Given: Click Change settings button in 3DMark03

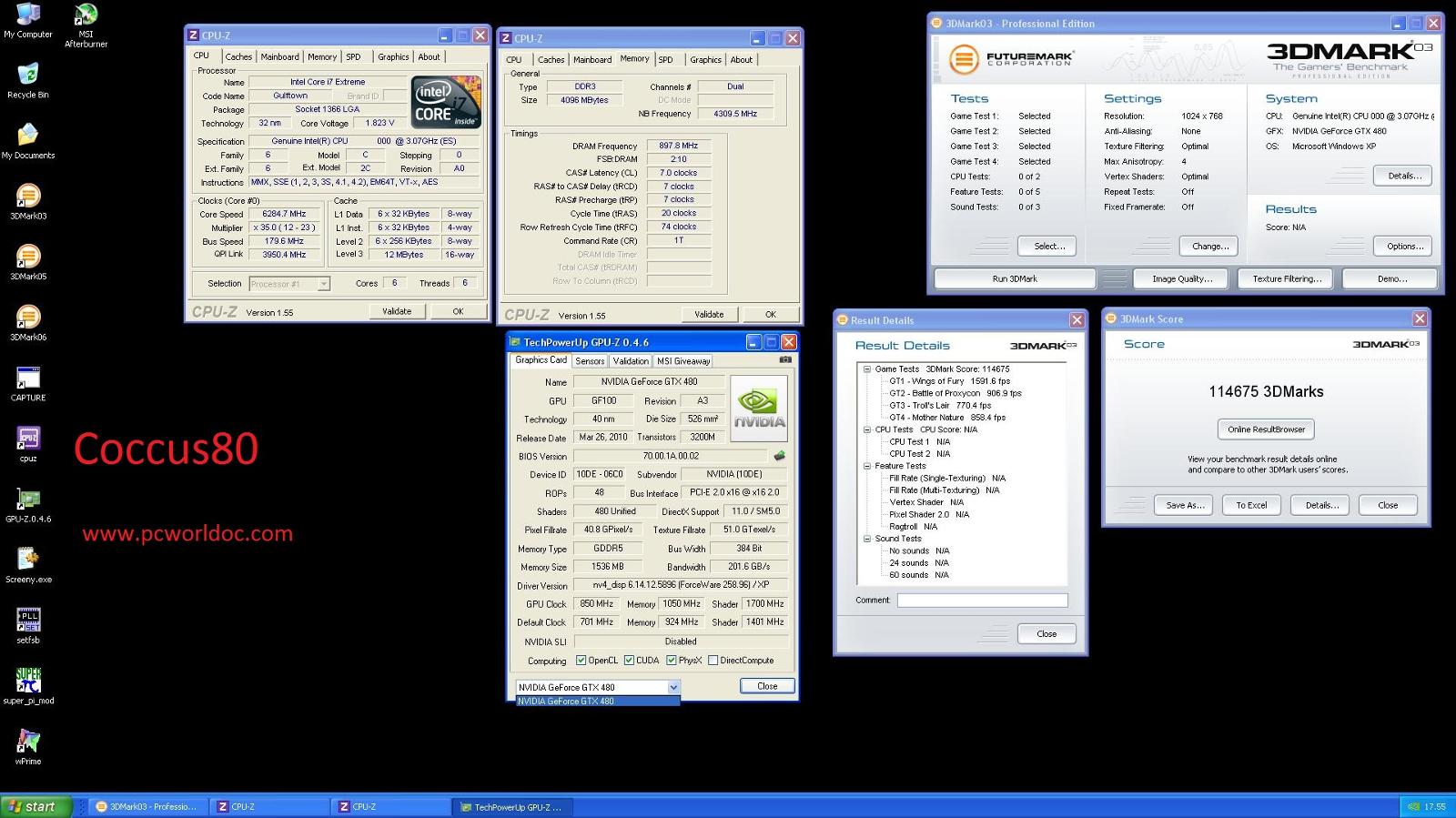Looking at the screenshot, I should (1210, 246).
